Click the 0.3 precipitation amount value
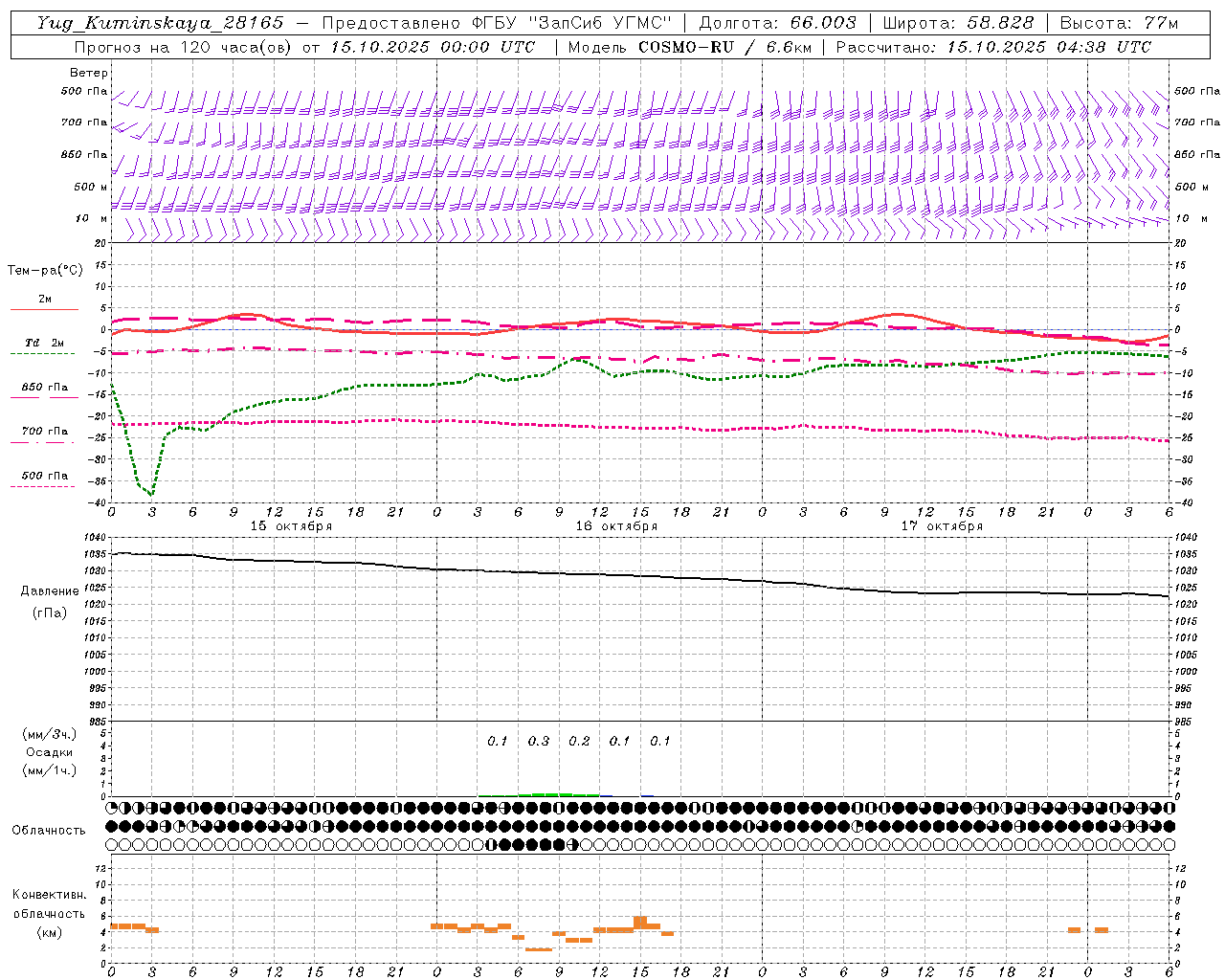Image resolution: width=1225 pixels, height=980 pixels. tap(539, 742)
